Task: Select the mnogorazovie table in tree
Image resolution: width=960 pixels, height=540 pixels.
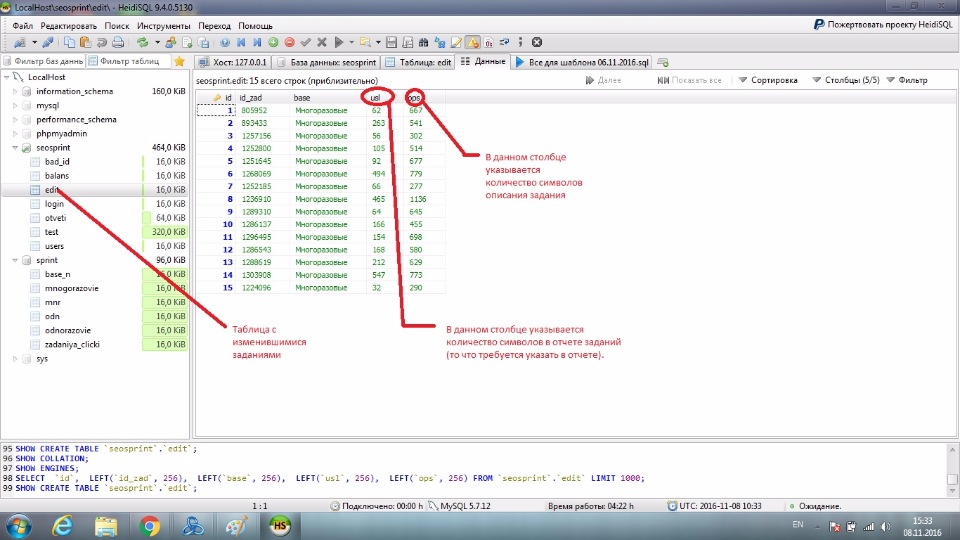Action: pyautogui.click(x=71, y=288)
